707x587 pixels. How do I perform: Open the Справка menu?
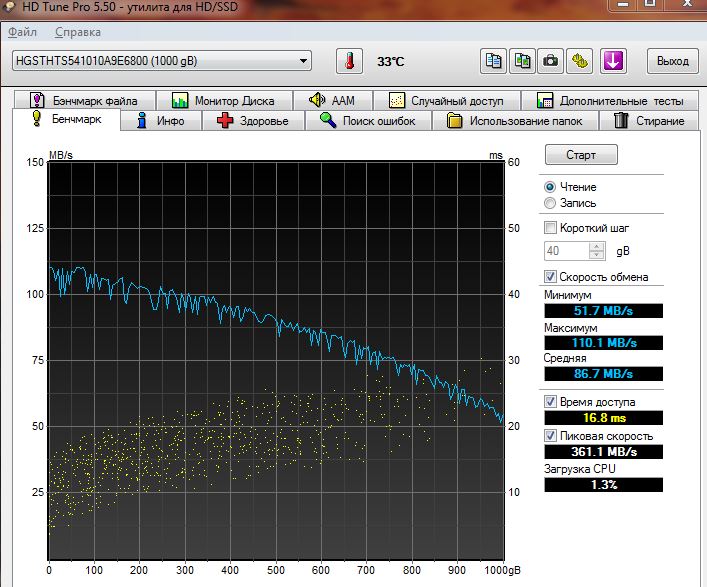pos(77,33)
